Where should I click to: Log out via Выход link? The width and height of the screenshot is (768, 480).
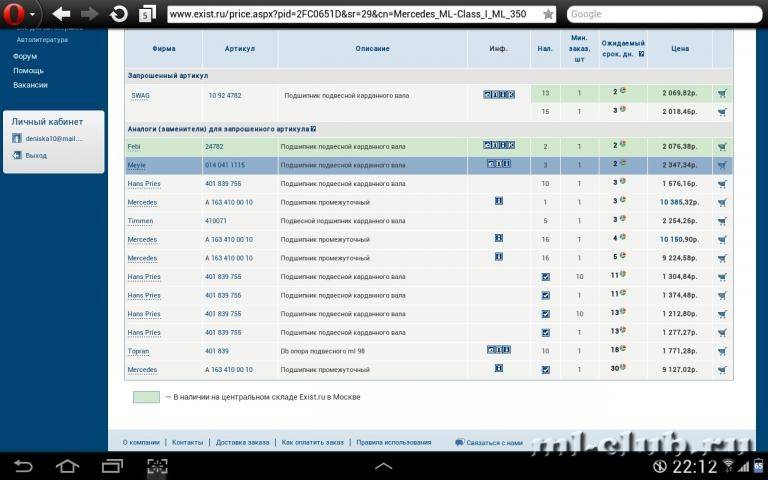(x=36, y=155)
